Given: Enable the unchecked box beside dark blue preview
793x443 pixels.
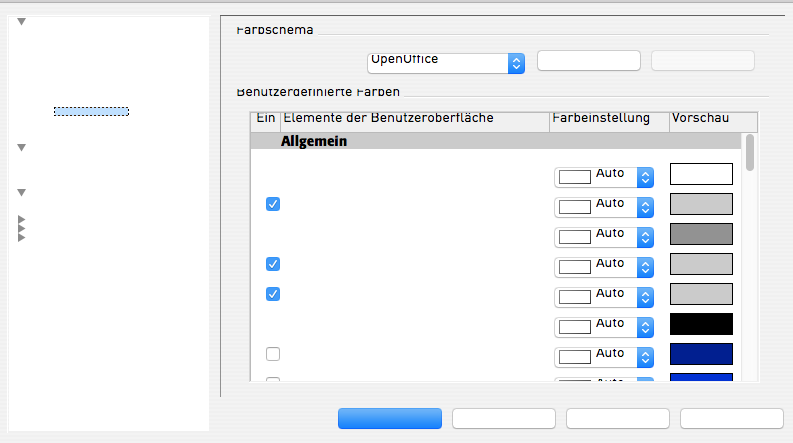Looking at the screenshot, I should tap(273, 354).
